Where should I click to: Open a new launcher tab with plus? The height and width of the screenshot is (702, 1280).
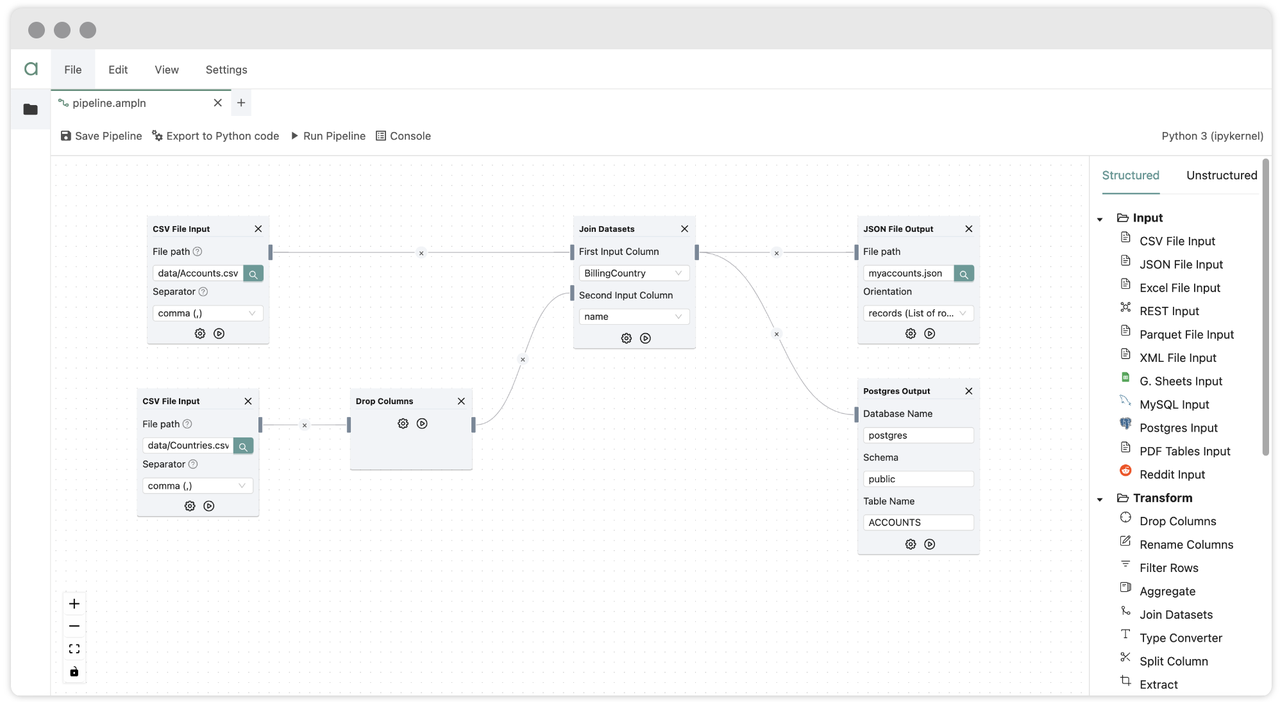pos(241,103)
